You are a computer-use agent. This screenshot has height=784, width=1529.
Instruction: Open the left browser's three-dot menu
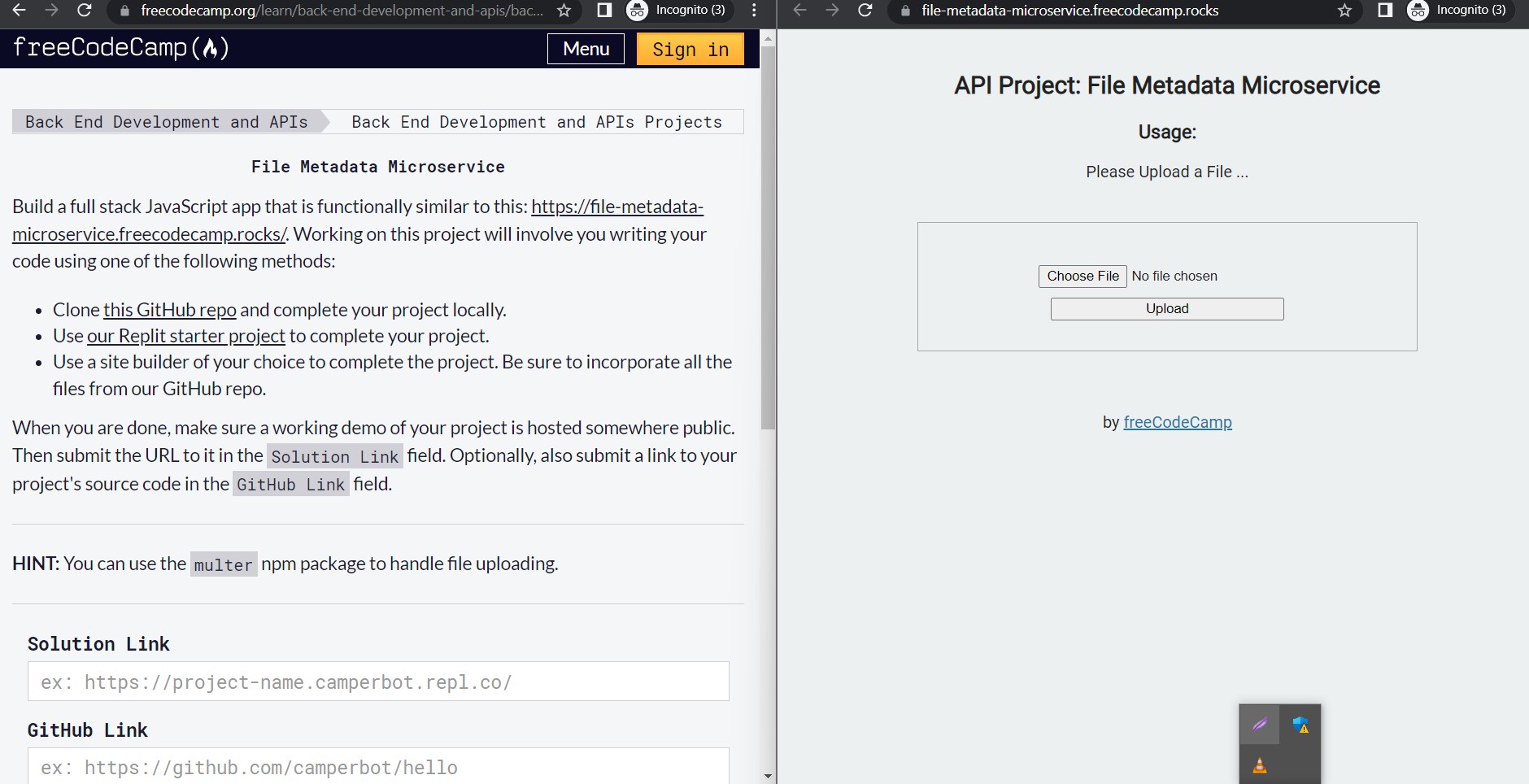754,11
